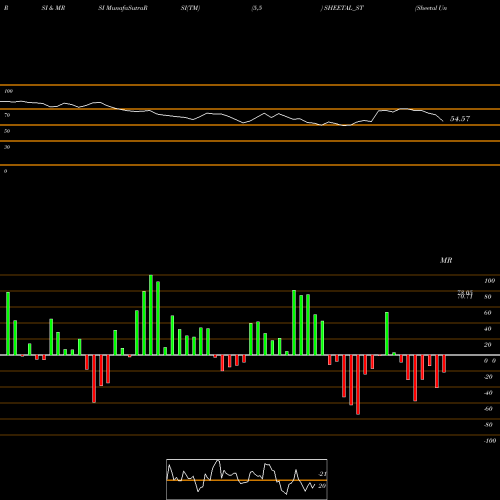Click the 80 label on MR axis
Image resolution: width=500 pixels, height=500 pixels.
[488, 297]
